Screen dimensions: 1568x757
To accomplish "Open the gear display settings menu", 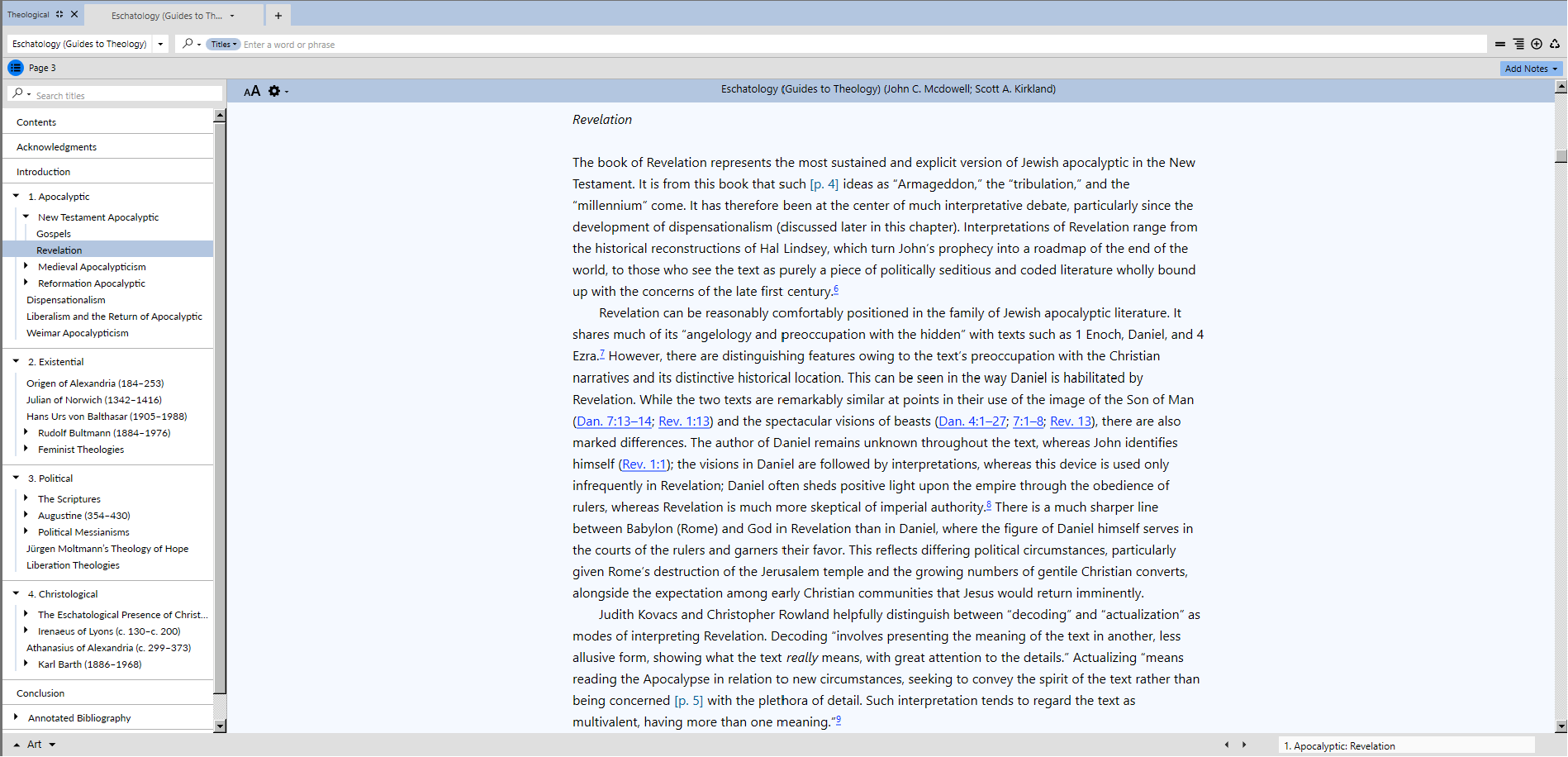I will coord(278,91).
